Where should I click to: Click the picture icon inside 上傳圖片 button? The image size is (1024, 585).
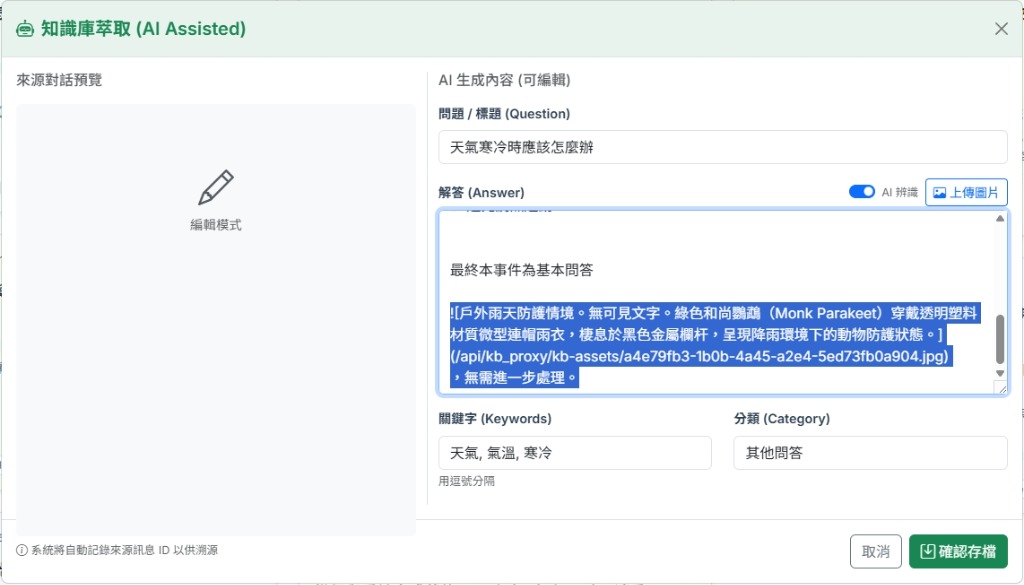pyautogui.click(x=938, y=191)
